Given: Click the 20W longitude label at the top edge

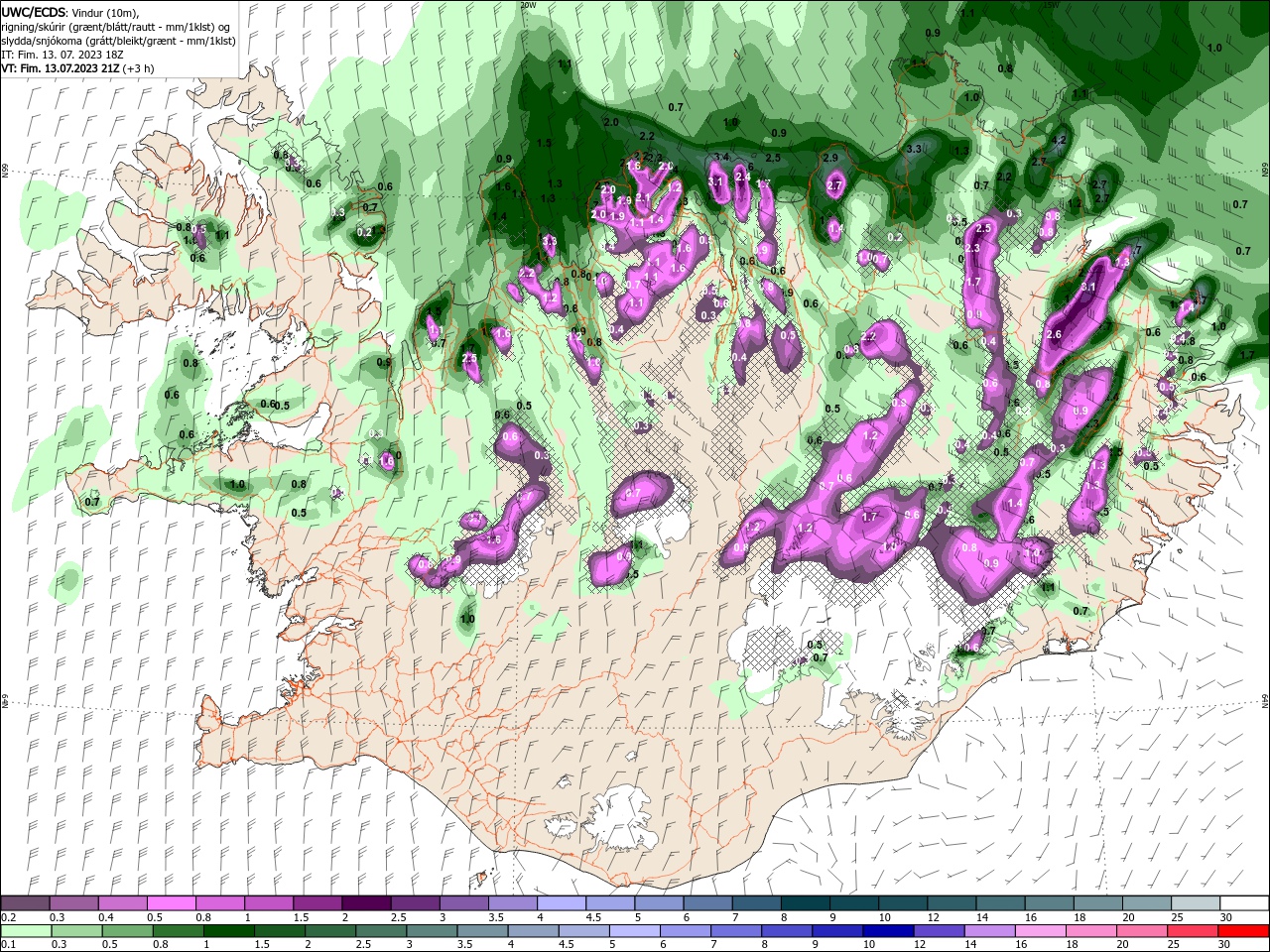Looking at the screenshot, I should pos(527,5).
